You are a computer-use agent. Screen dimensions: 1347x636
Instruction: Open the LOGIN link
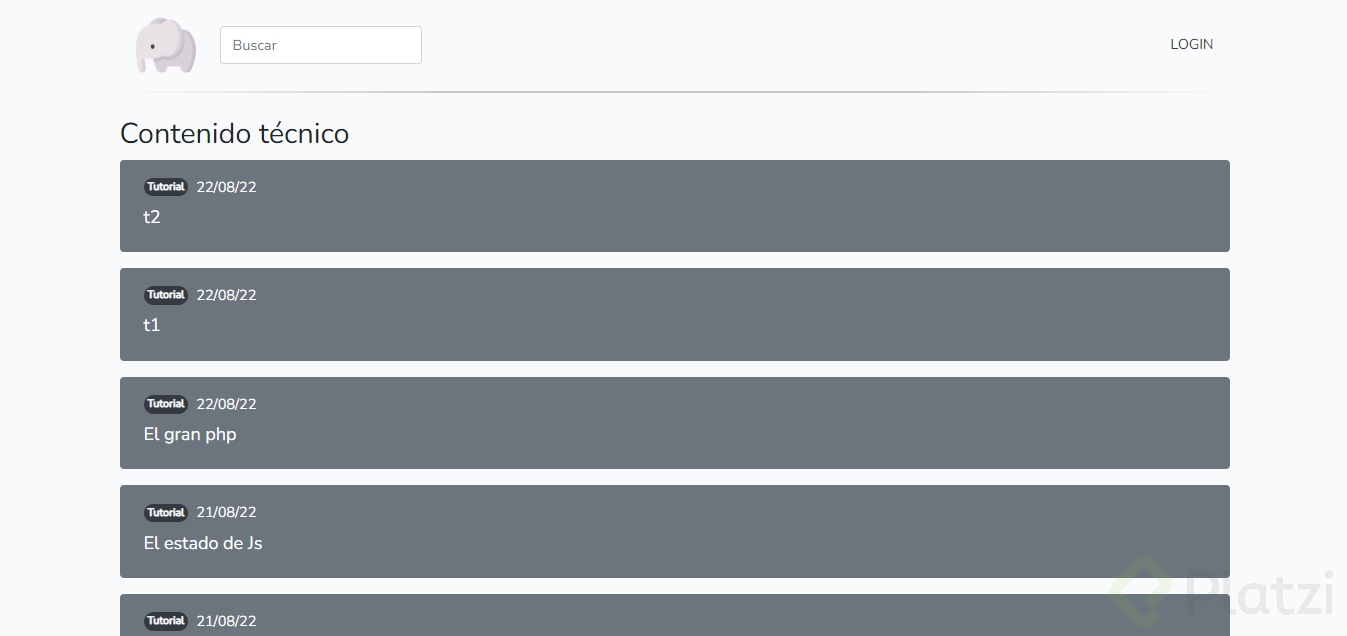tap(1192, 44)
